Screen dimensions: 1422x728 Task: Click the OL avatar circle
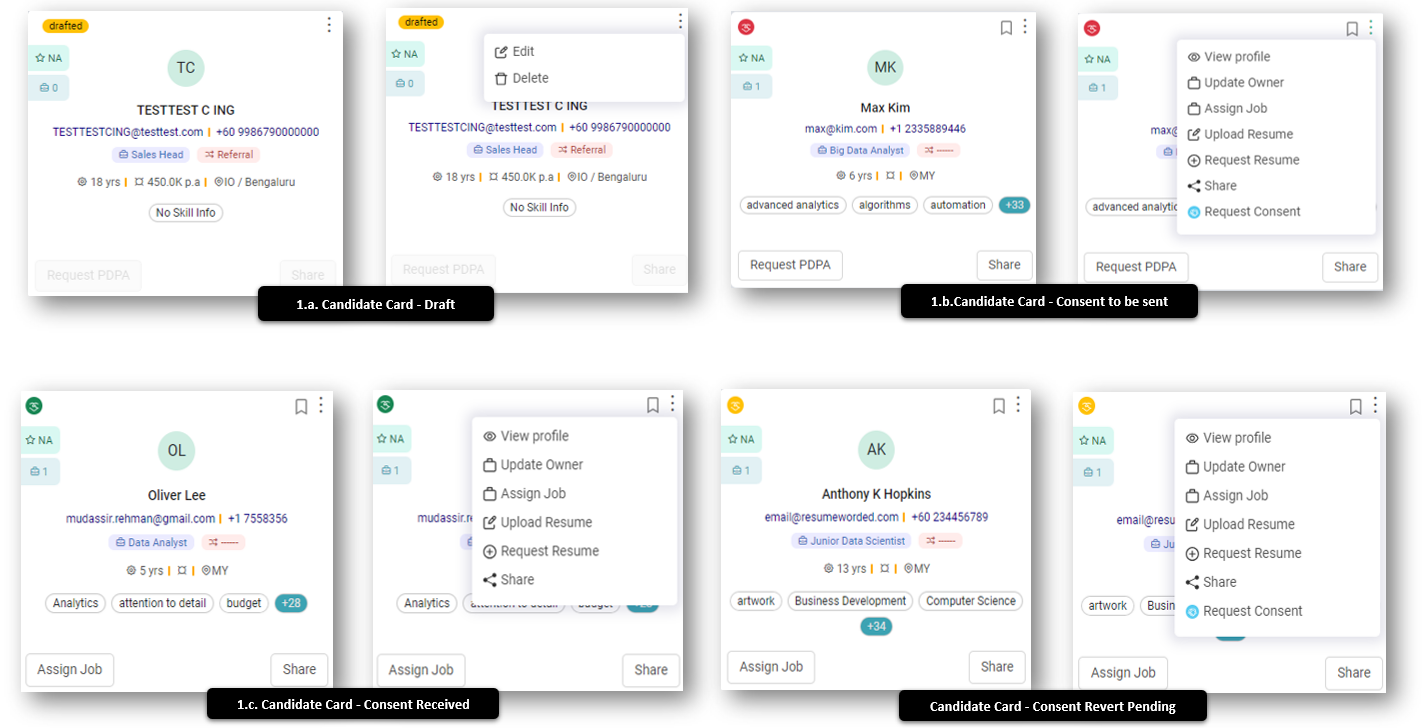(x=176, y=450)
